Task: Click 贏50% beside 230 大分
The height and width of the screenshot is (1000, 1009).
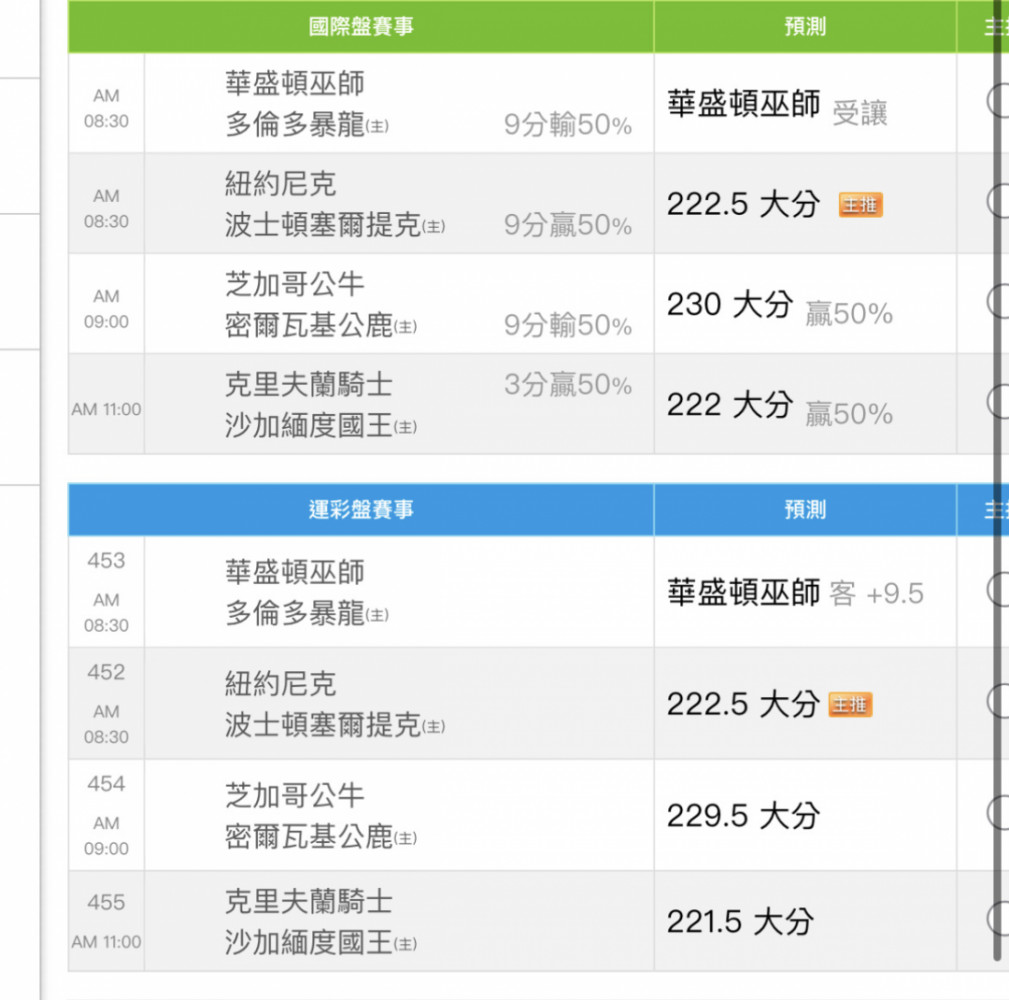Action: (x=849, y=313)
